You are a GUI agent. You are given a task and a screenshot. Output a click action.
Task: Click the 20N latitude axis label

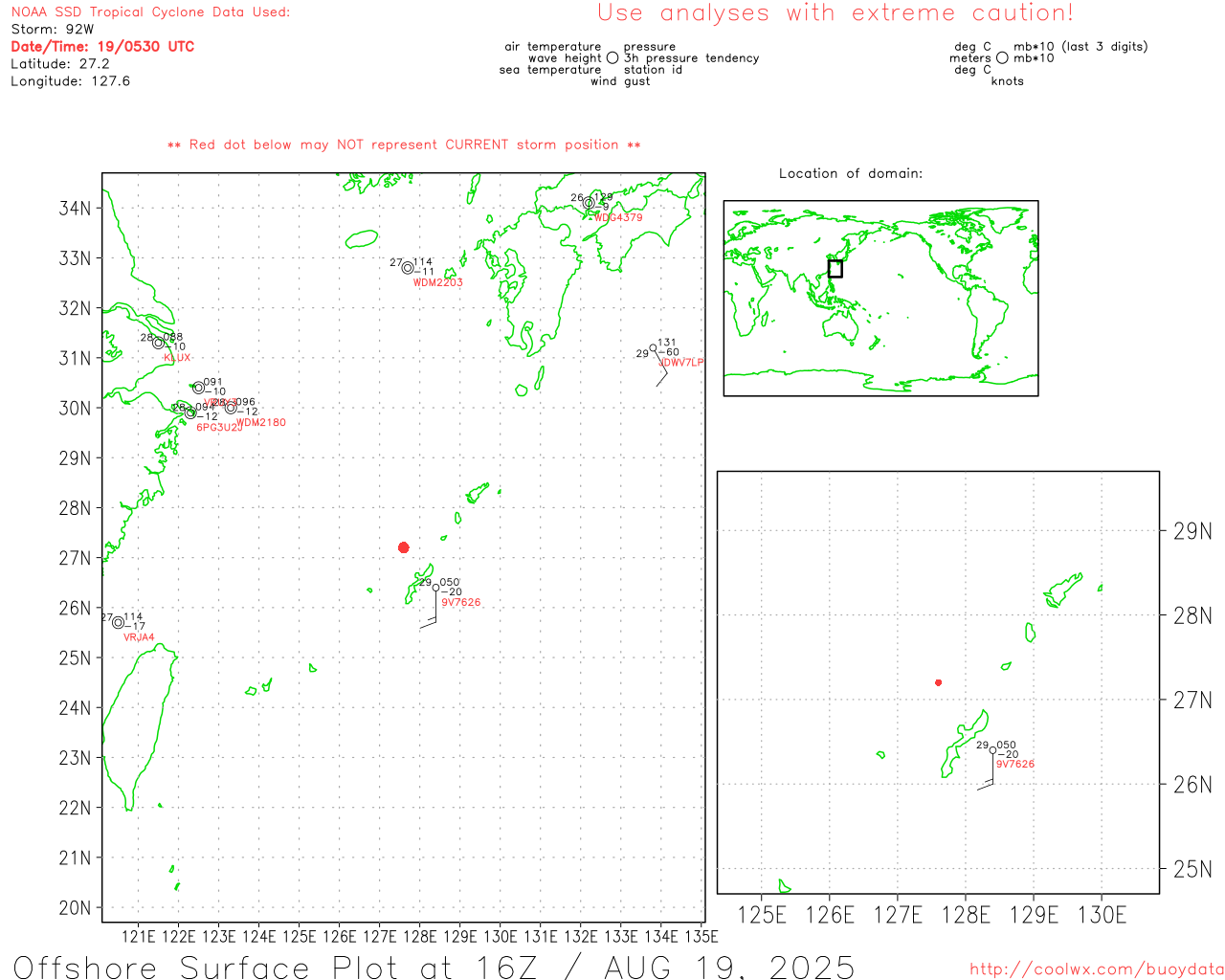(76, 907)
